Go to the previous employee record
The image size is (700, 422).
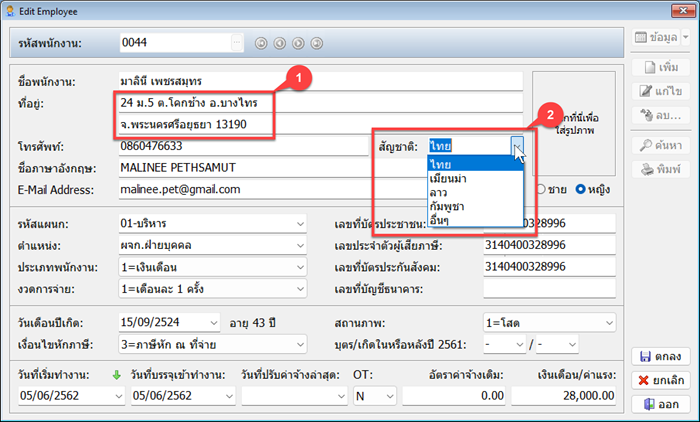[279, 43]
